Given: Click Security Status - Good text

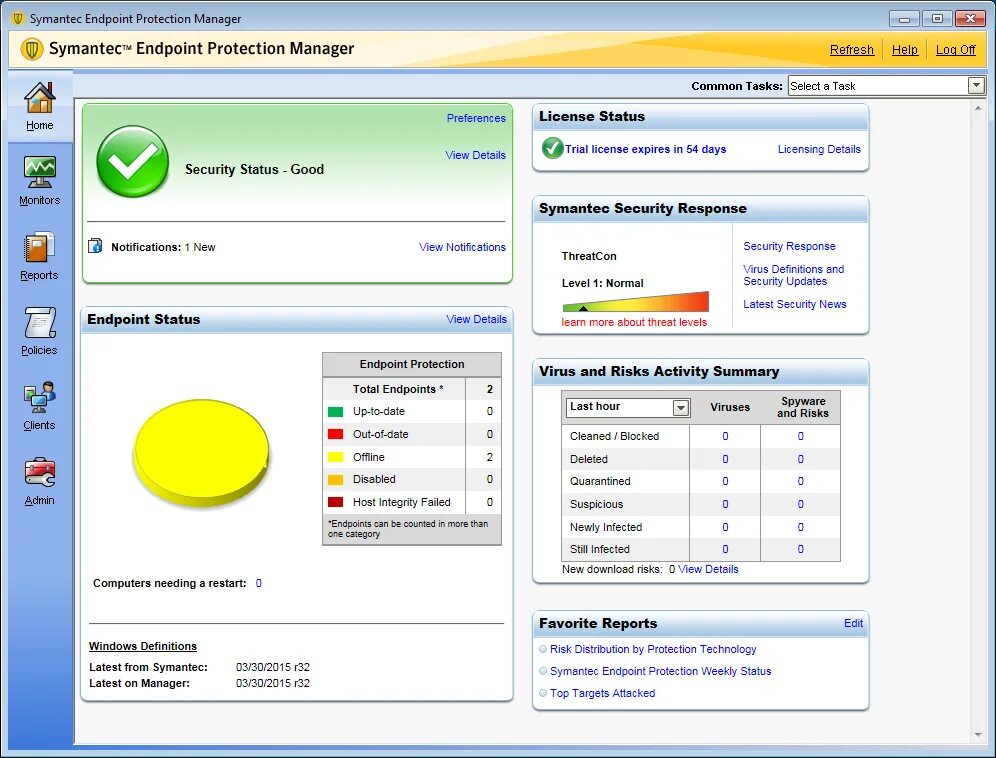Looking at the screenshot, I should pos(254,170).
